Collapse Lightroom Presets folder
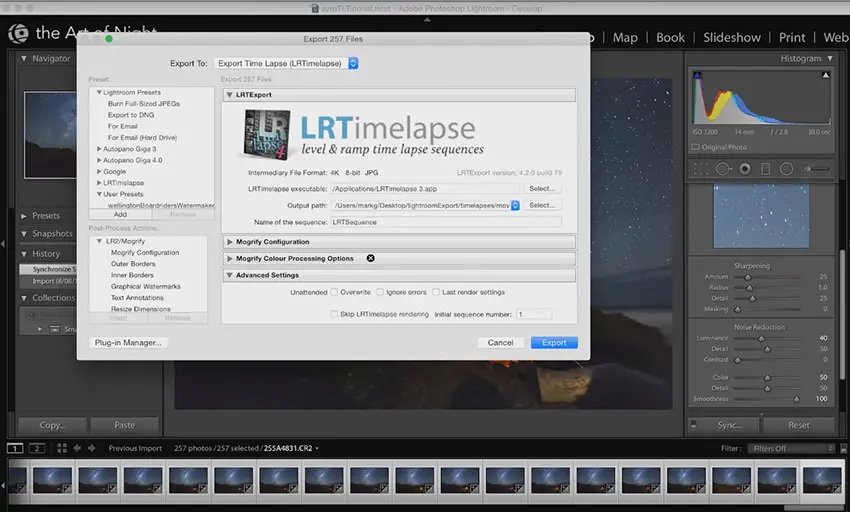This screenshot has height=512, width=850. pyautogui.click(x=99, y=92)
